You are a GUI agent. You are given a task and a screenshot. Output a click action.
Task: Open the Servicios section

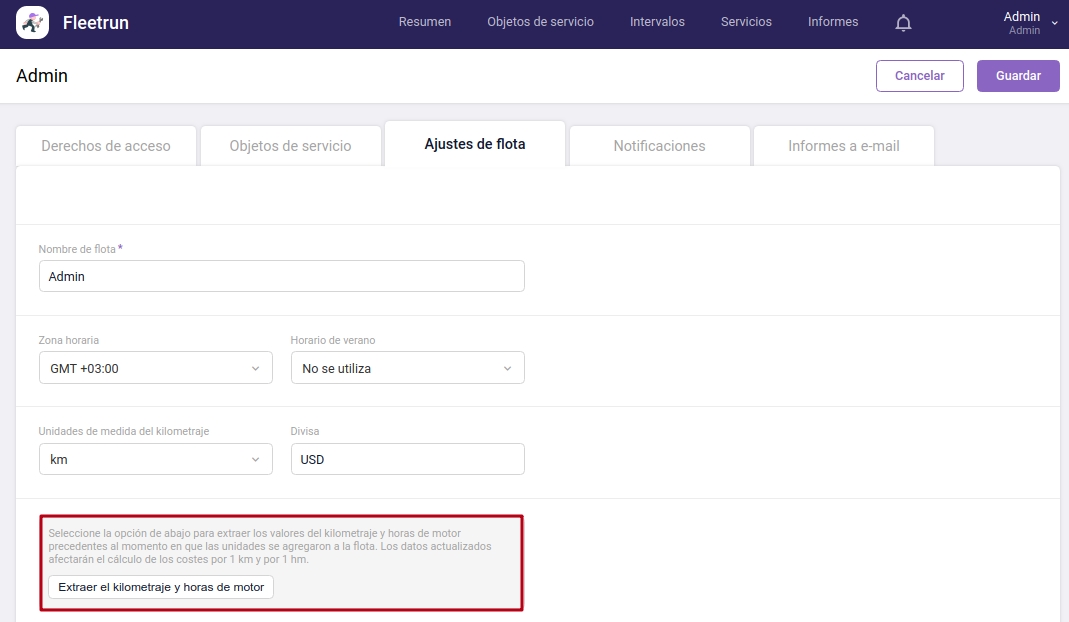coord(745,21)
